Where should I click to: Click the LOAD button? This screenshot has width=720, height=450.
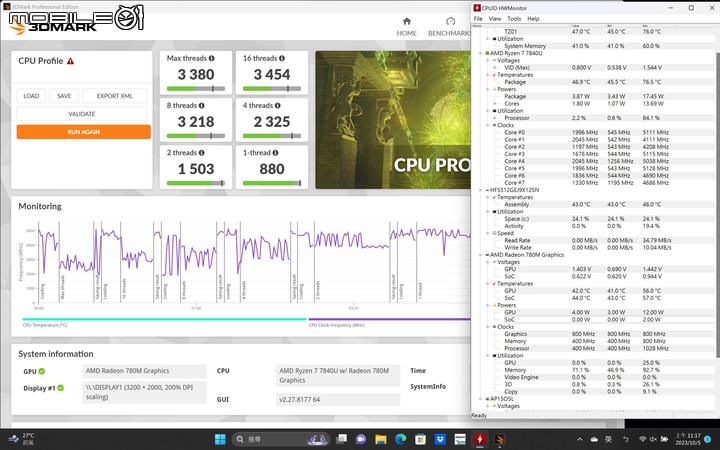31,96
